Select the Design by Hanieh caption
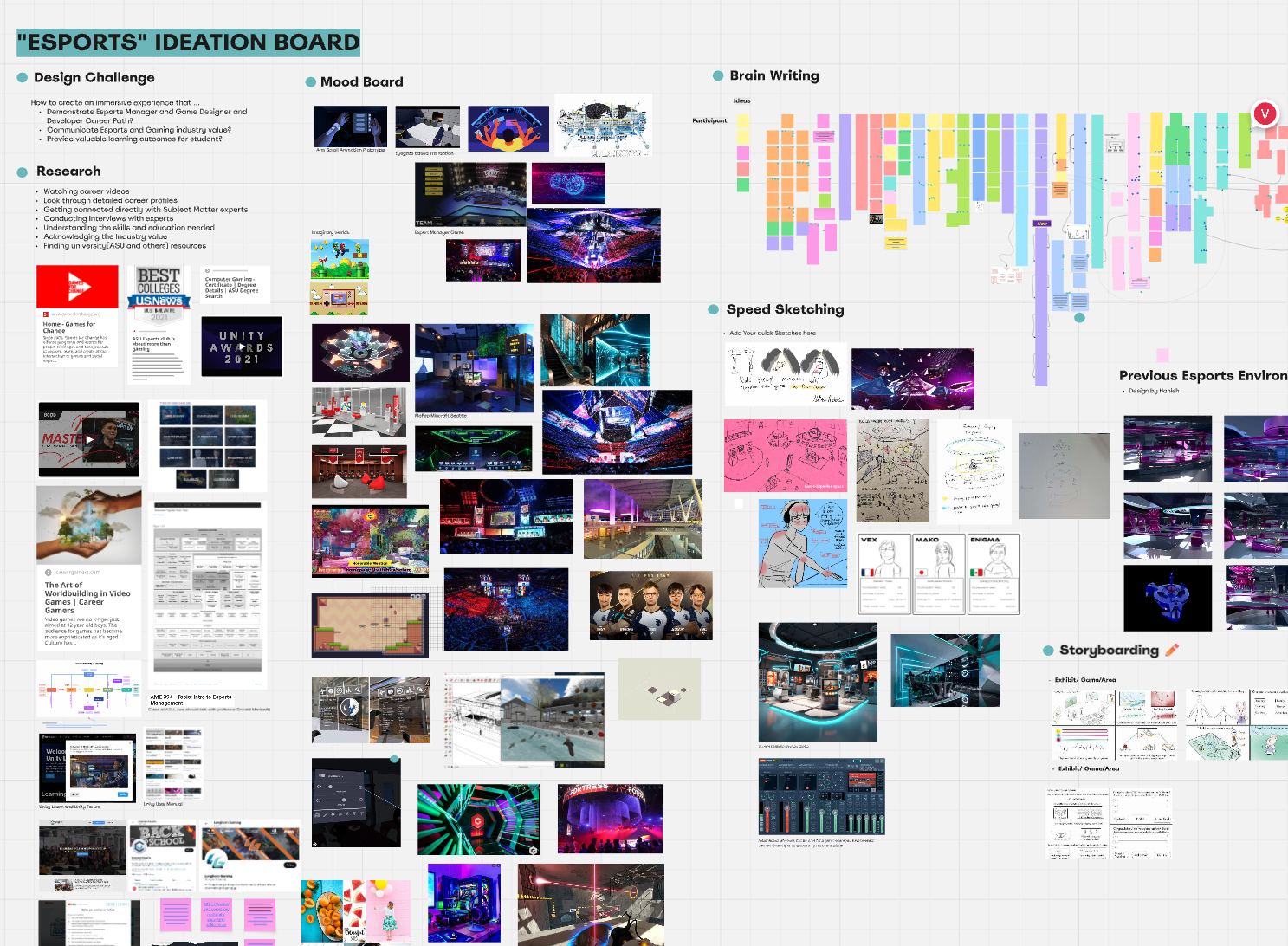1288x946 pixels. [x=1154, y=391]
